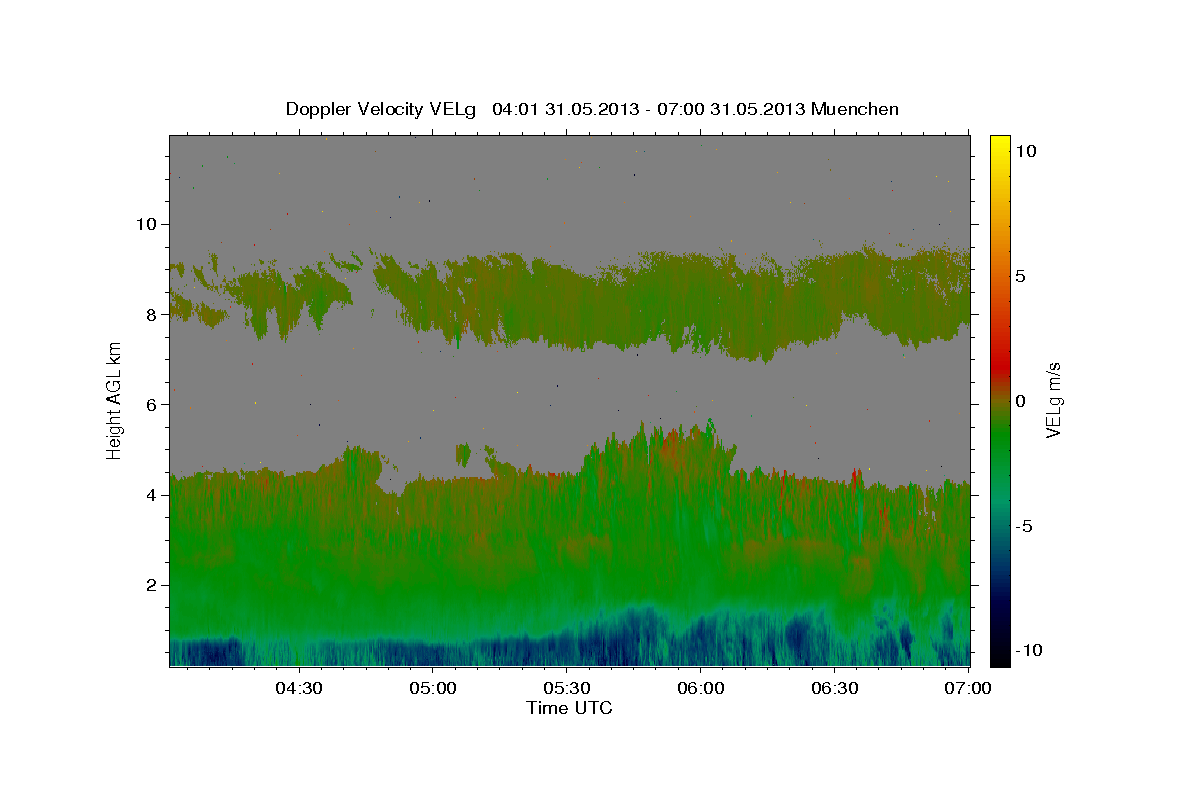This screenshot has width=1200, height=800.
Task: Click the 06:30 time tick label
Action: coord(834,689)
